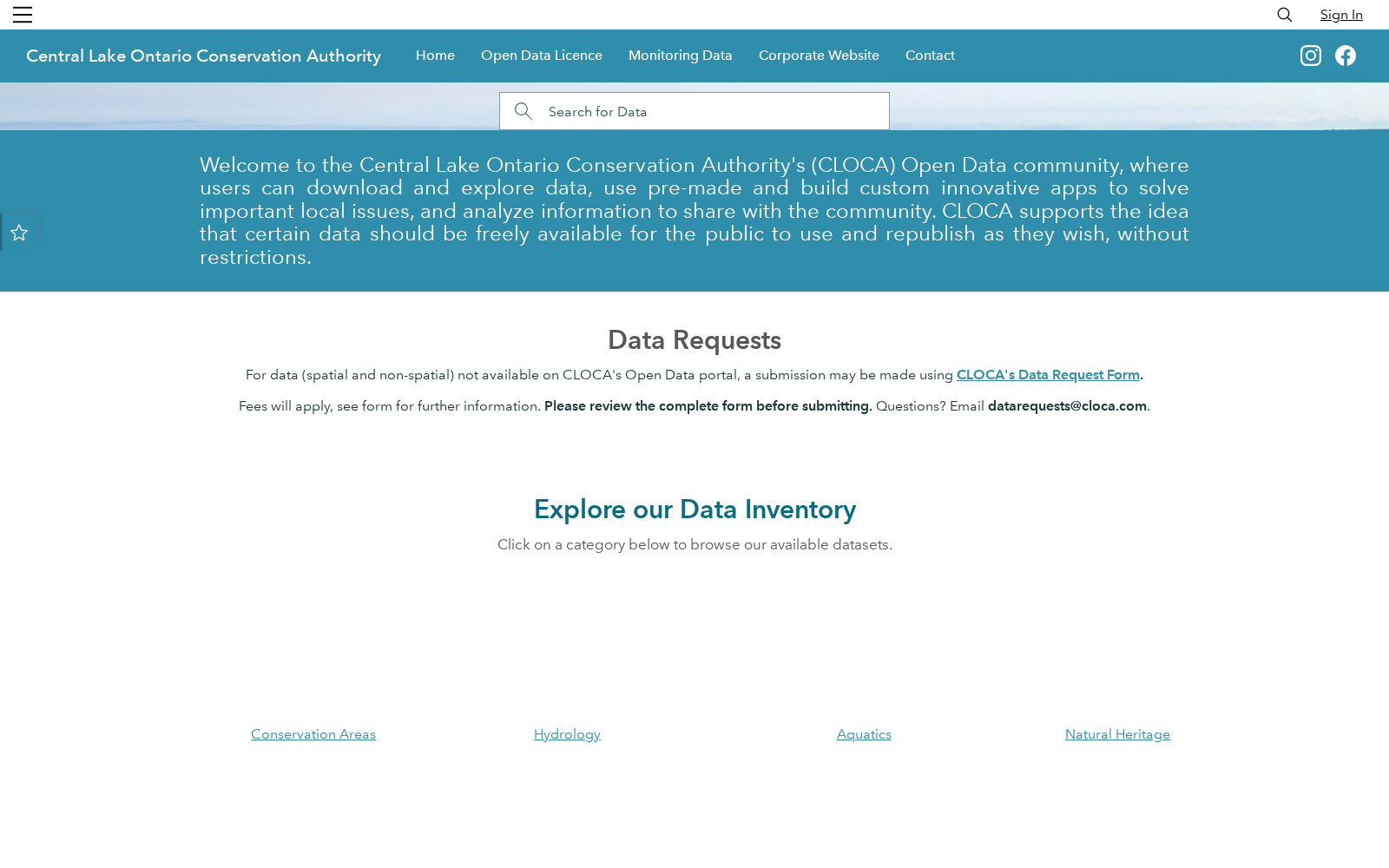Click the magnifier inside Search for Data box
The image size is (1389, 868).
(523, 111)
